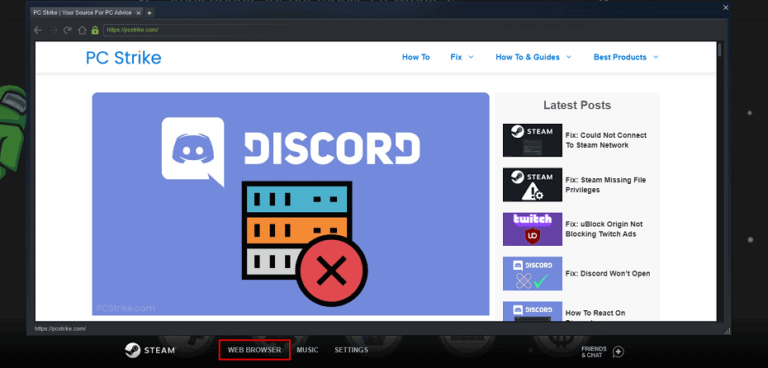768x368 pixels.
Task: Read Fix: Could Not Connect To Steam Network
Action: click(x=606, y=140)
